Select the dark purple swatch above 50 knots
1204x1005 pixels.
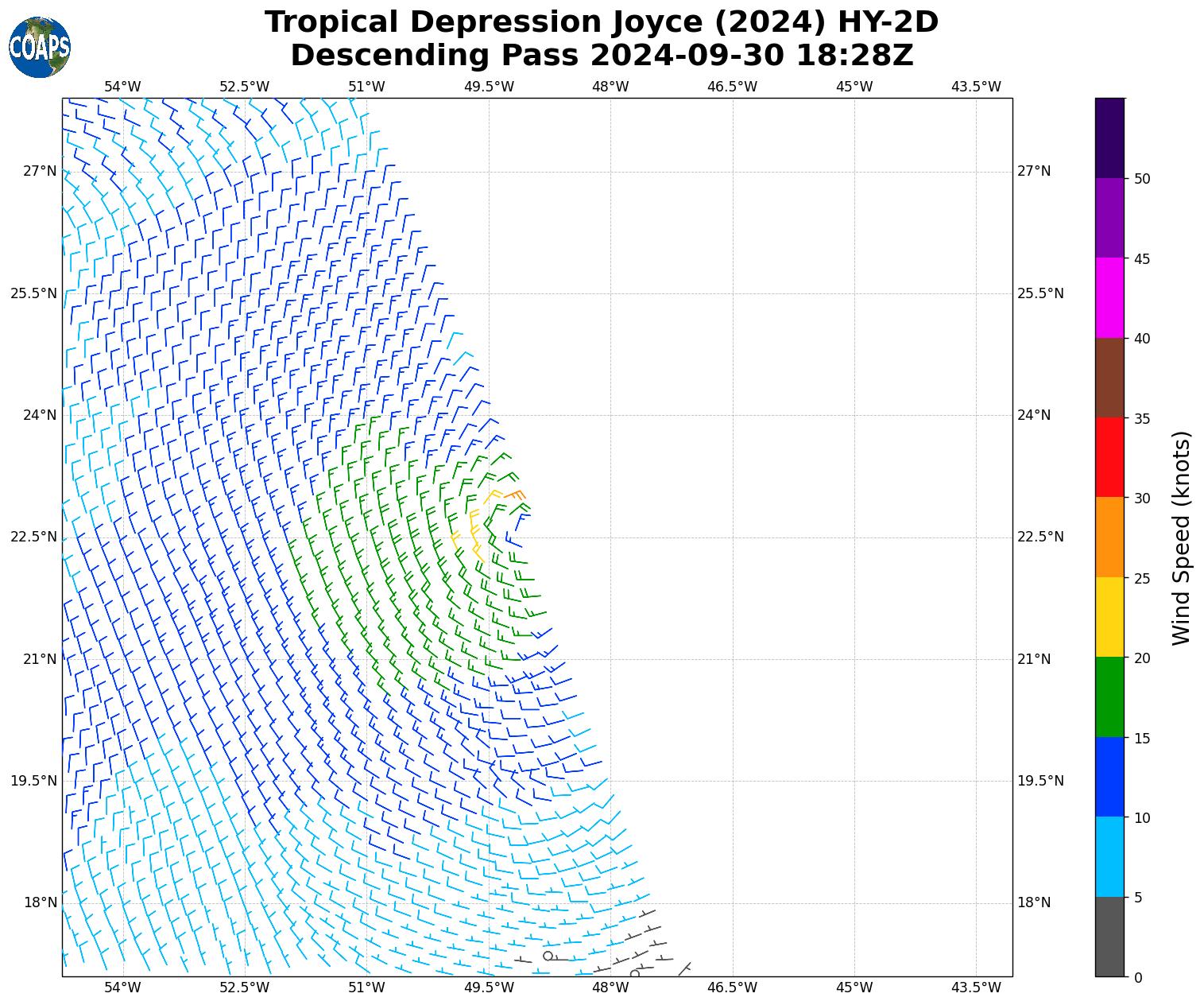(x=1109, y=138)
